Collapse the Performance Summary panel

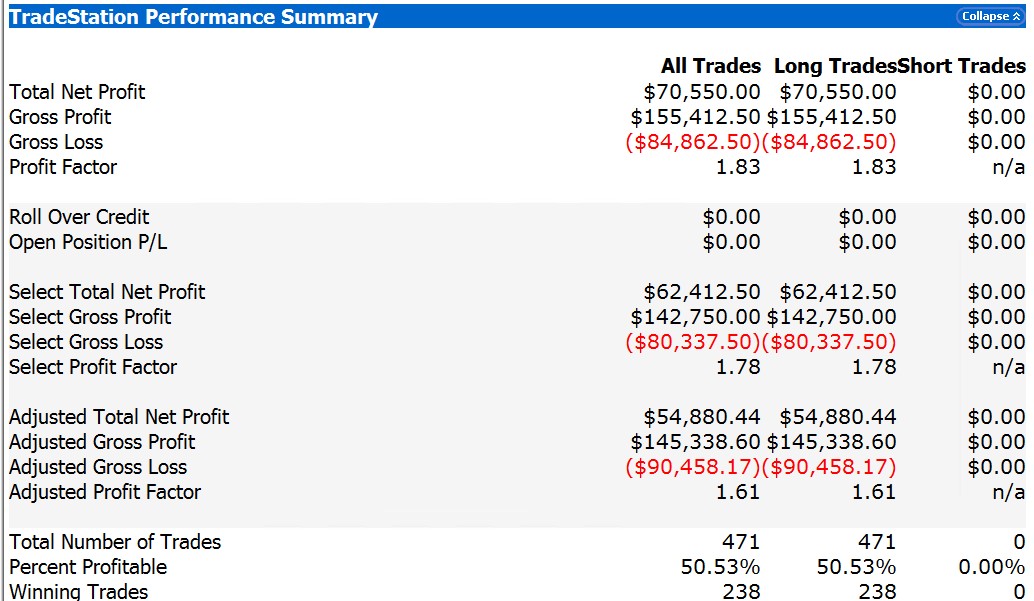pyautogui.click(x=990, y=16)
